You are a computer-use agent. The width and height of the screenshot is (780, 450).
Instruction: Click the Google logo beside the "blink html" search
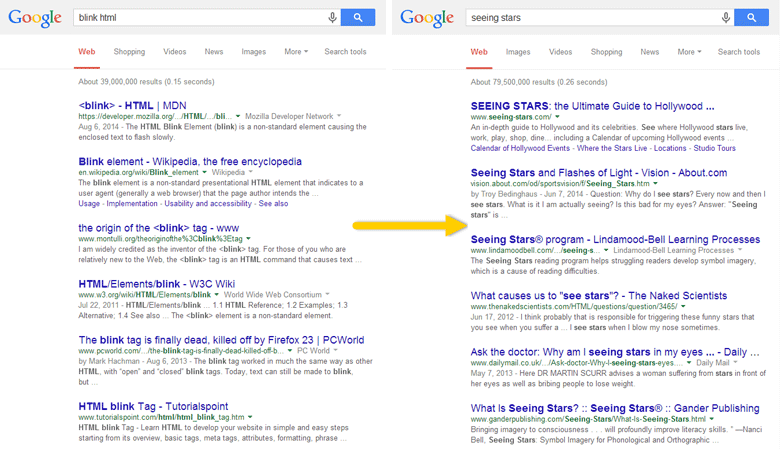pos(35,19)
